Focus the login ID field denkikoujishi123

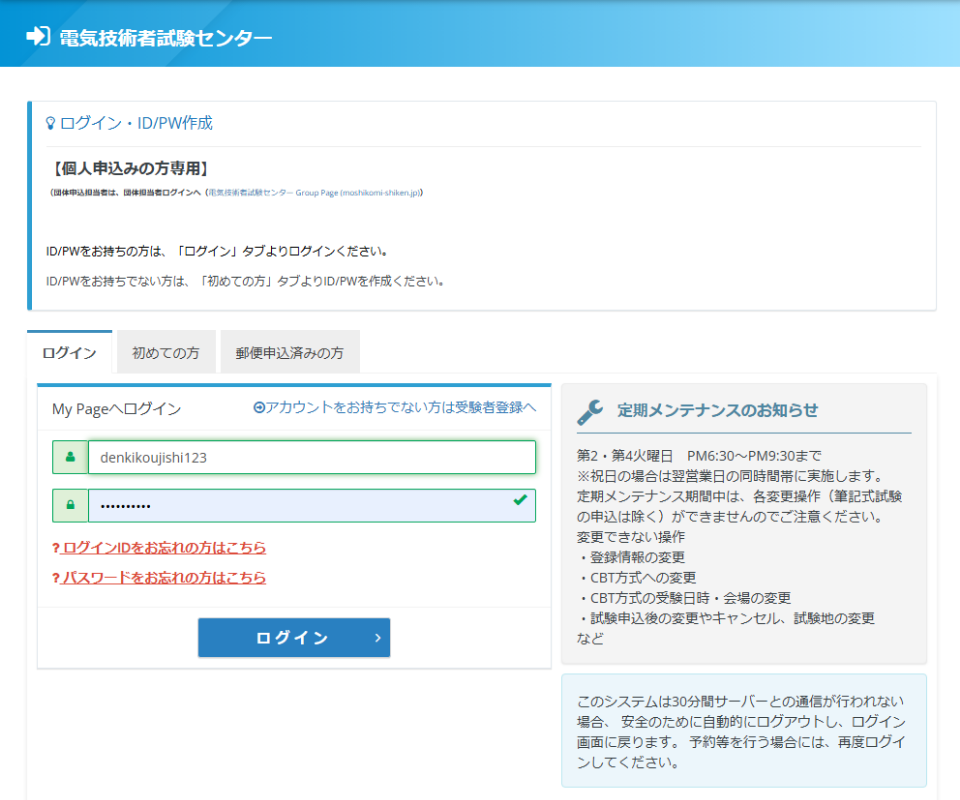coord(312,457)
